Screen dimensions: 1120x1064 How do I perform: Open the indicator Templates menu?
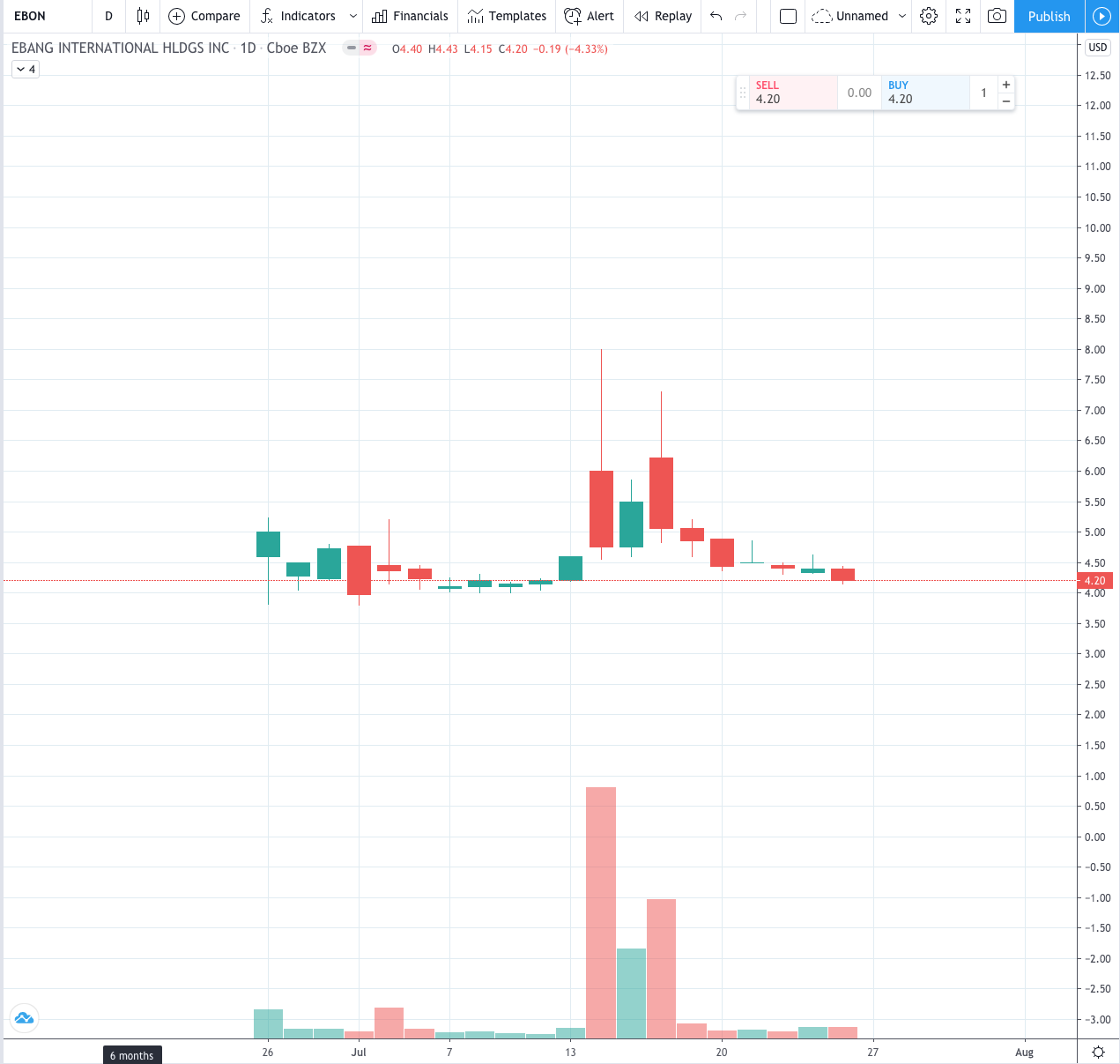point(507,16)
